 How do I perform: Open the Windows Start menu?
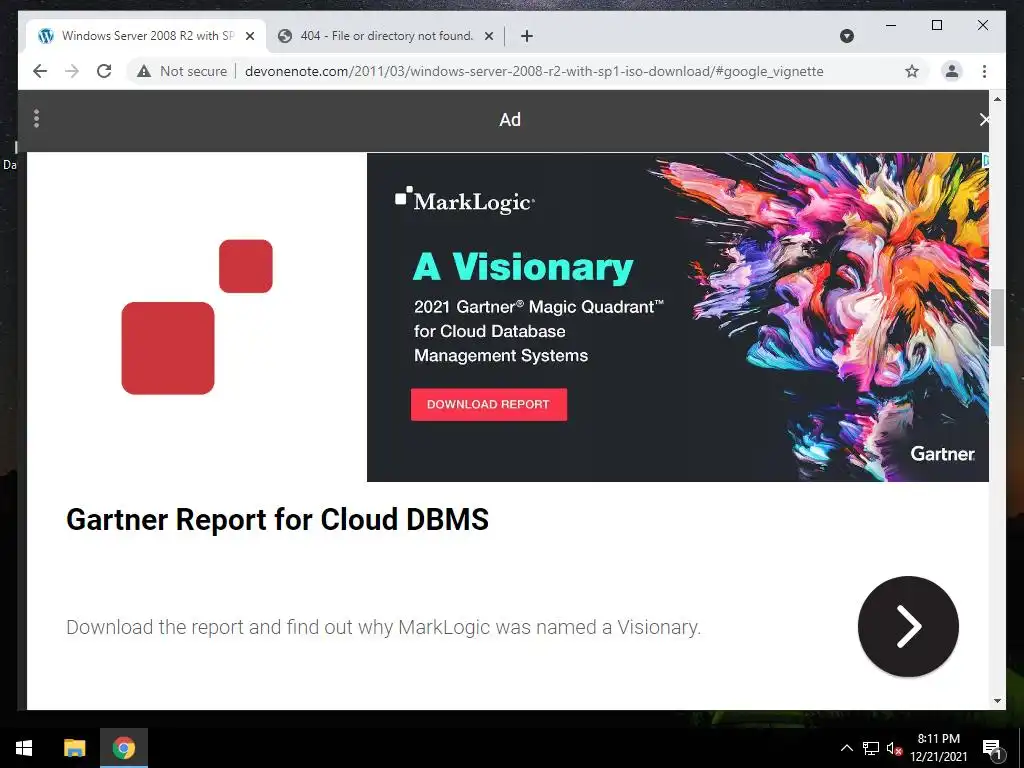[x=24, y=748]
